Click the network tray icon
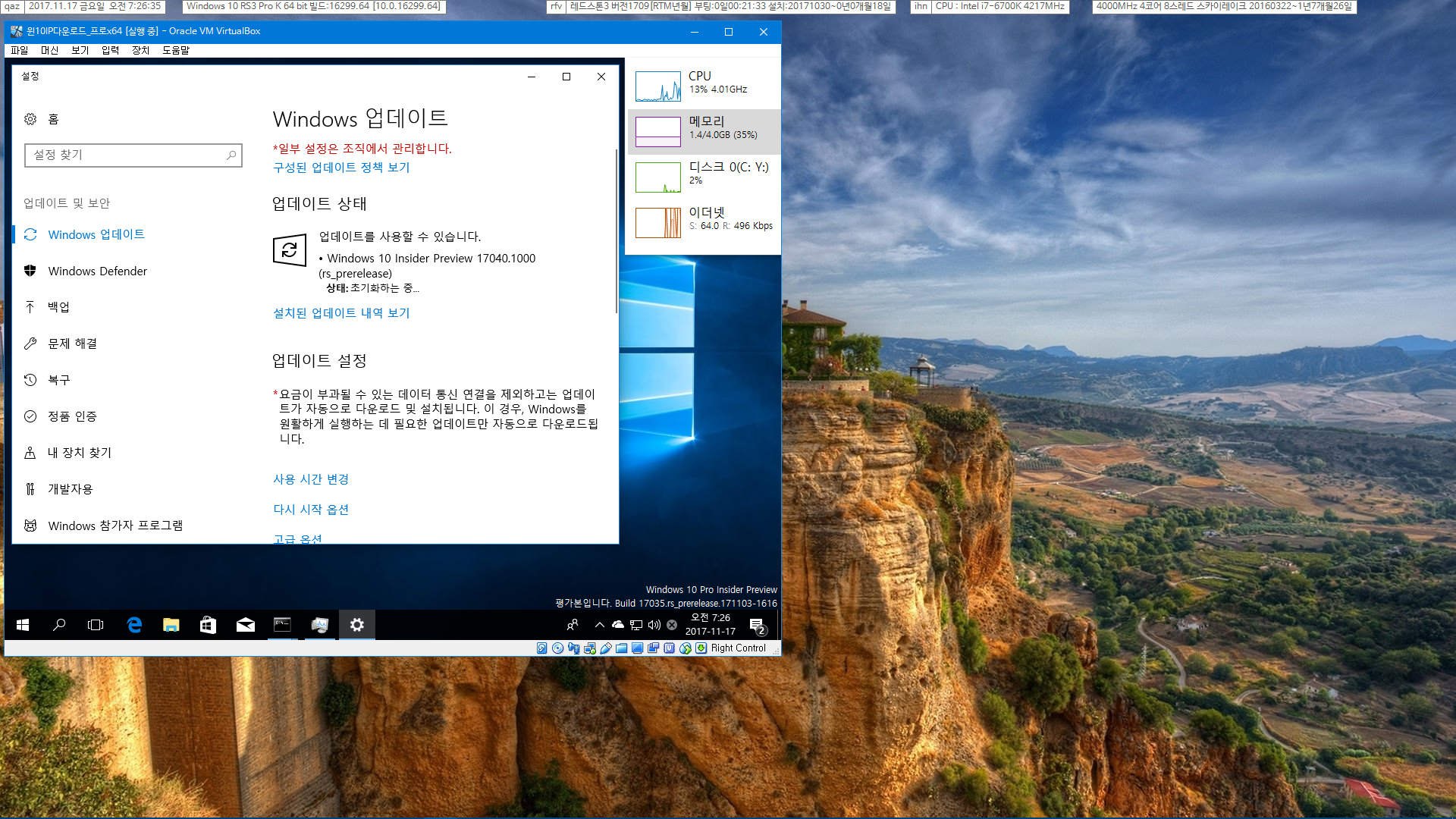 pyautogui.click(x=636, y=625)
